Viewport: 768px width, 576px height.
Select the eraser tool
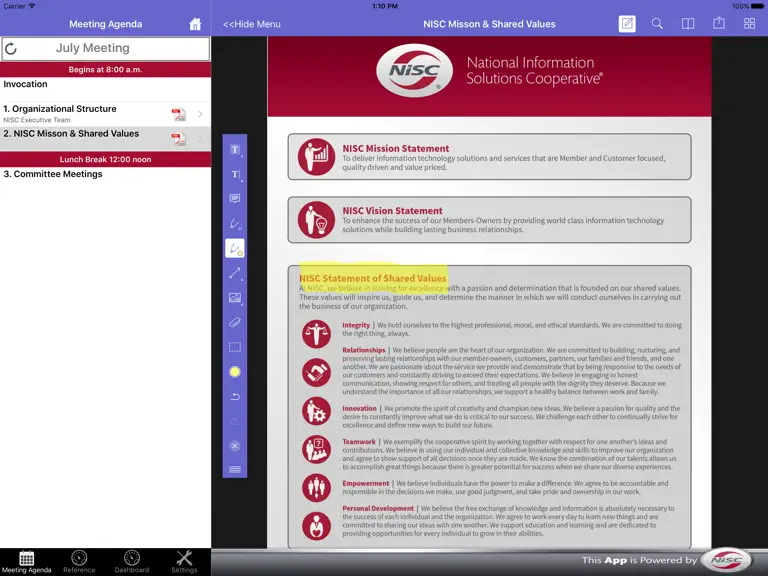pyautogui.click(x=235, y=322)
